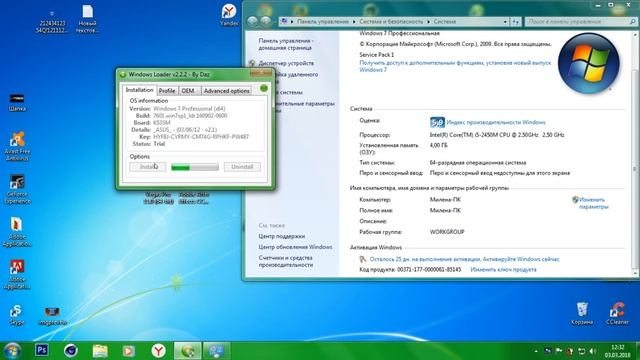640x360 pixels.
Task: Click the Windows Loader installation progress bar
Action: (x=195, y=167)
